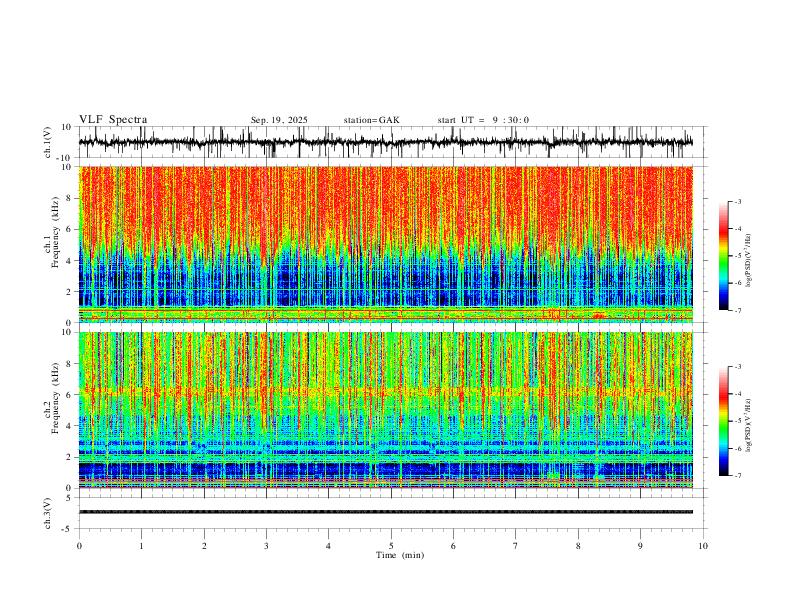Click the '-3' value on ch.1 color bar
The image size is (792, 612).
click(x=737, y=201)
